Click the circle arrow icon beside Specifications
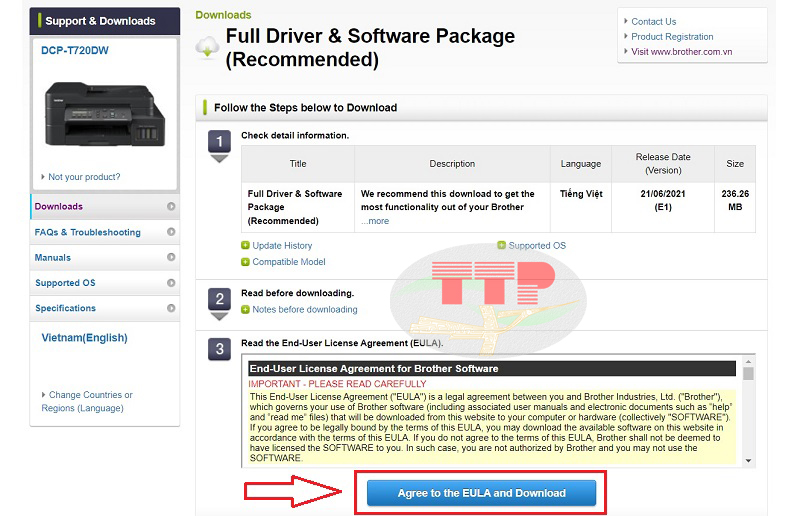Screen dimensions: 800x516 (171, 308)
